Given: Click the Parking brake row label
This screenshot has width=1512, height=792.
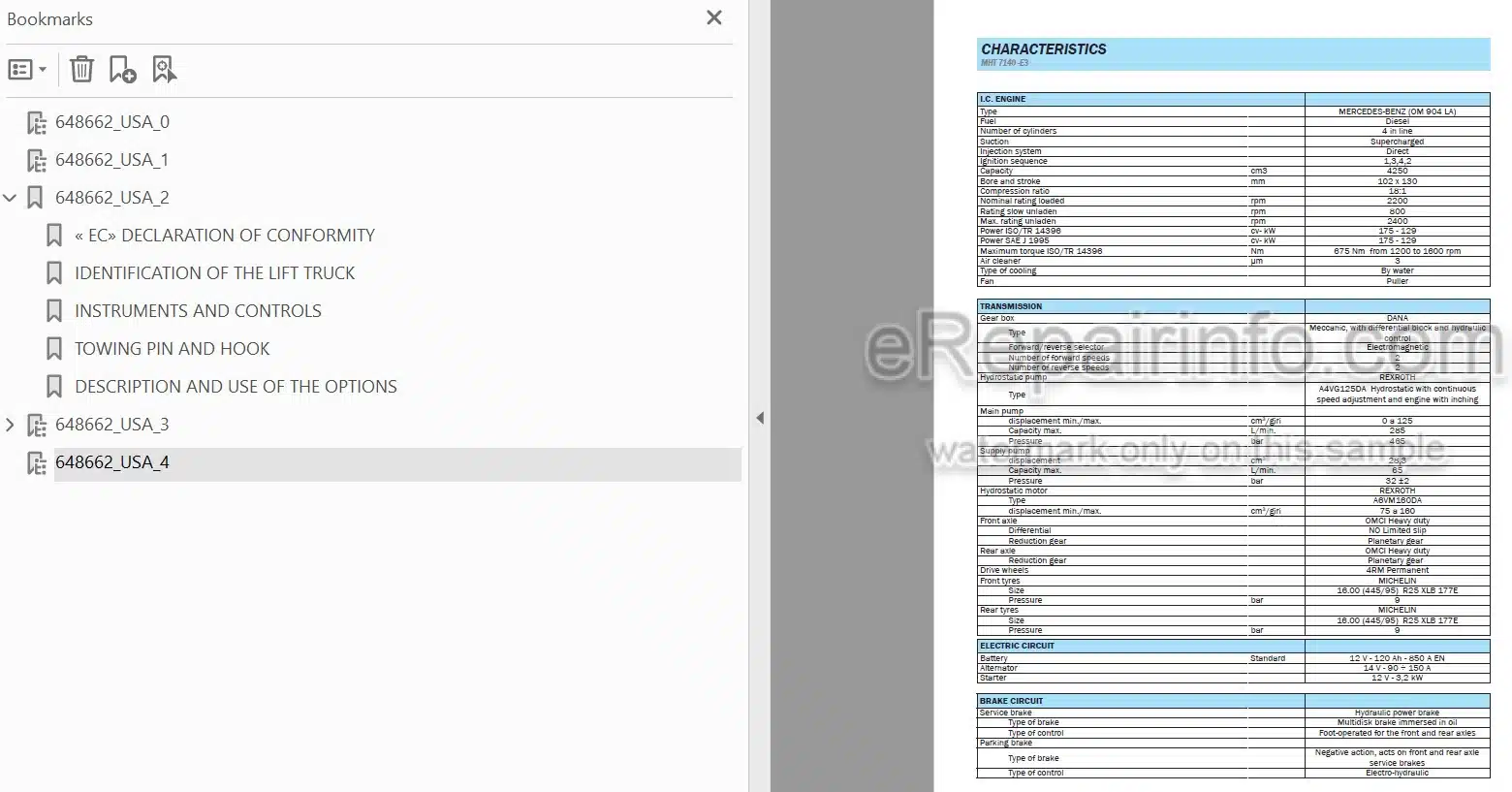Looking at the screenshot, I should coord(1006,743).
